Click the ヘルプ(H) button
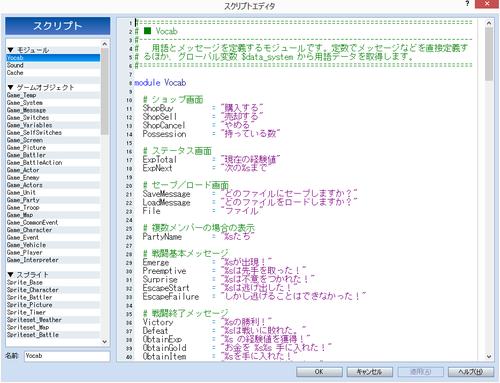This screenshot has width=500, height=383. coord(470,372)
